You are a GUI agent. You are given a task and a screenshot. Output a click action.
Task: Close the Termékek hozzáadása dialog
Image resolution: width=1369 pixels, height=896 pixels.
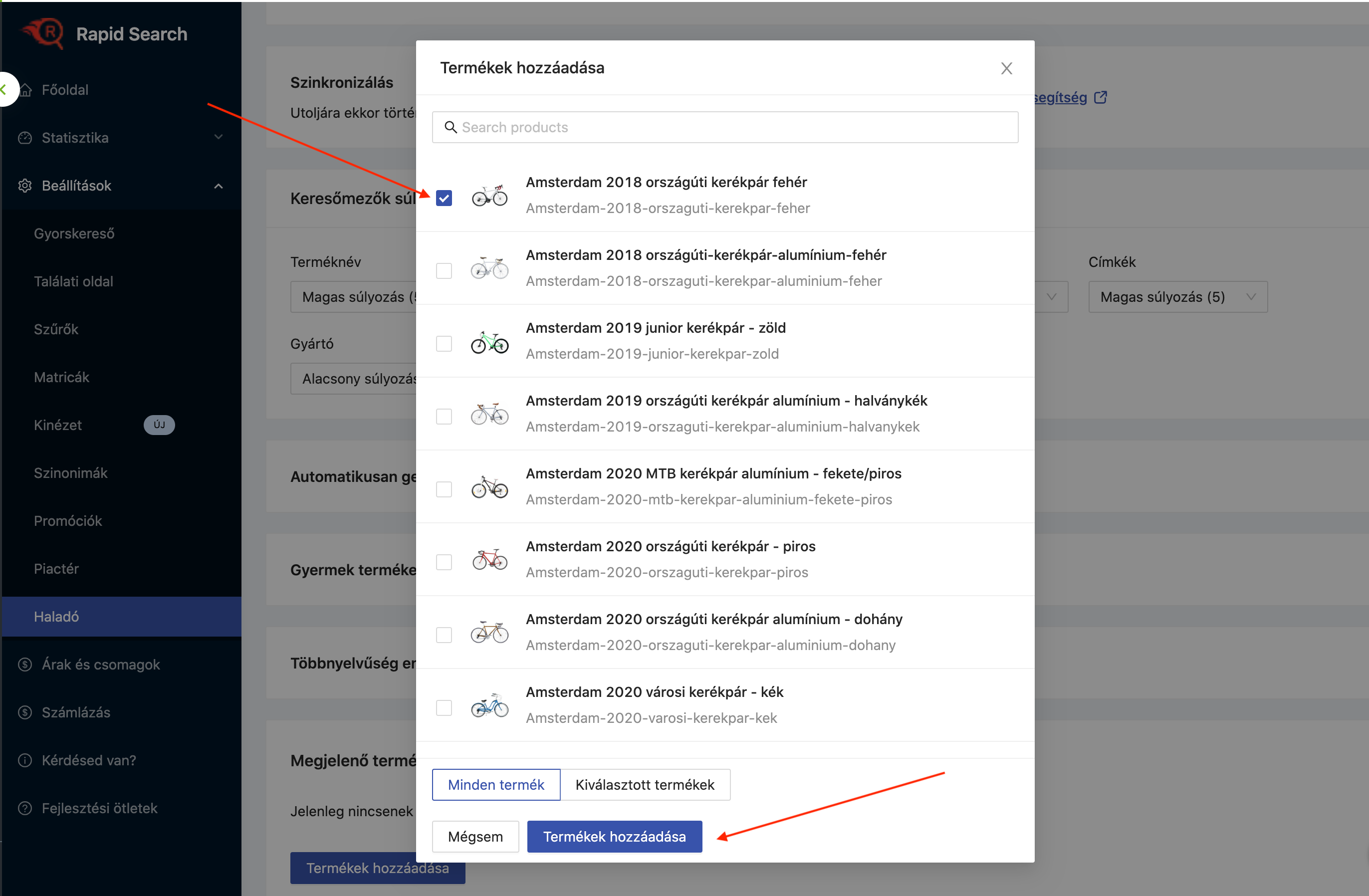(x=1006, y=68)
